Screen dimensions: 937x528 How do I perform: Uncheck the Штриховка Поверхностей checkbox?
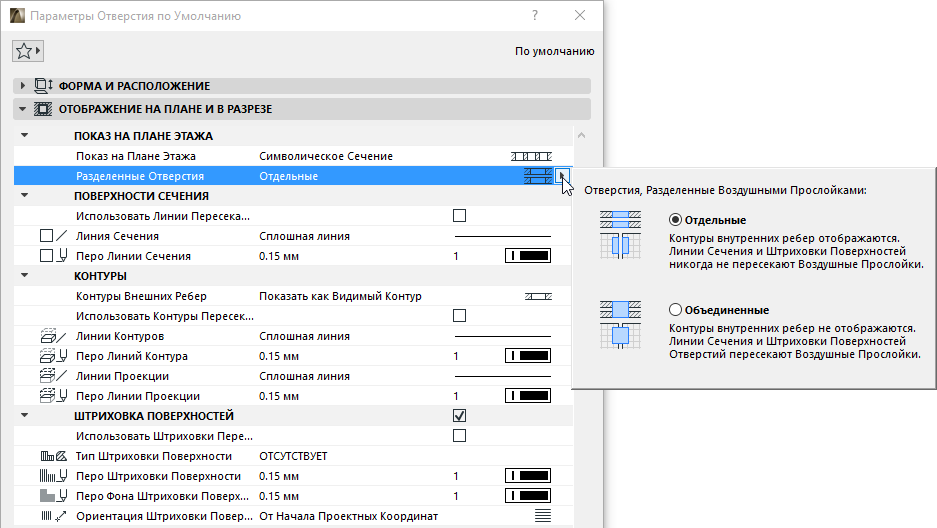pos(459,416)
